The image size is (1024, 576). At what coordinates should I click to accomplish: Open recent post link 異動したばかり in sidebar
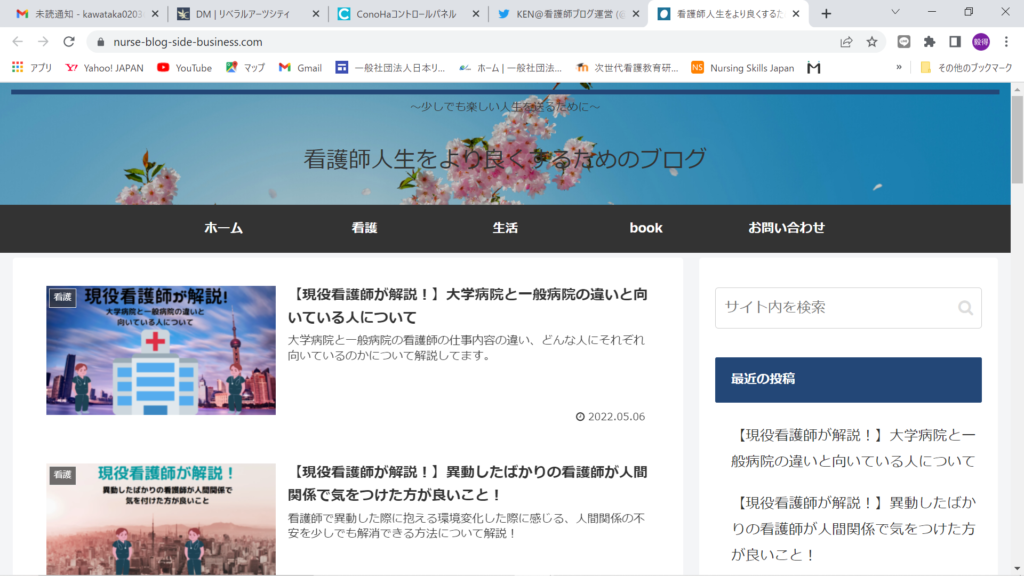coord(853,528)
